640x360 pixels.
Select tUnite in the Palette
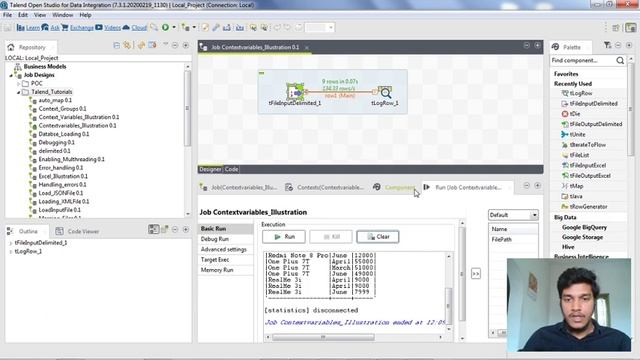[573, 134]
